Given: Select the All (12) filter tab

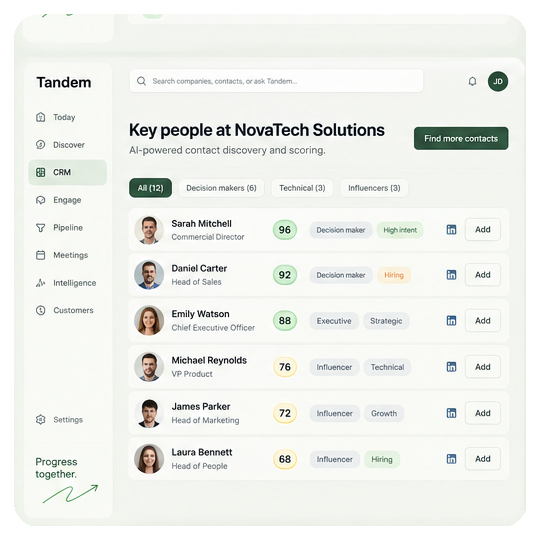Looking at the screenshot, I should pos(150,188).
